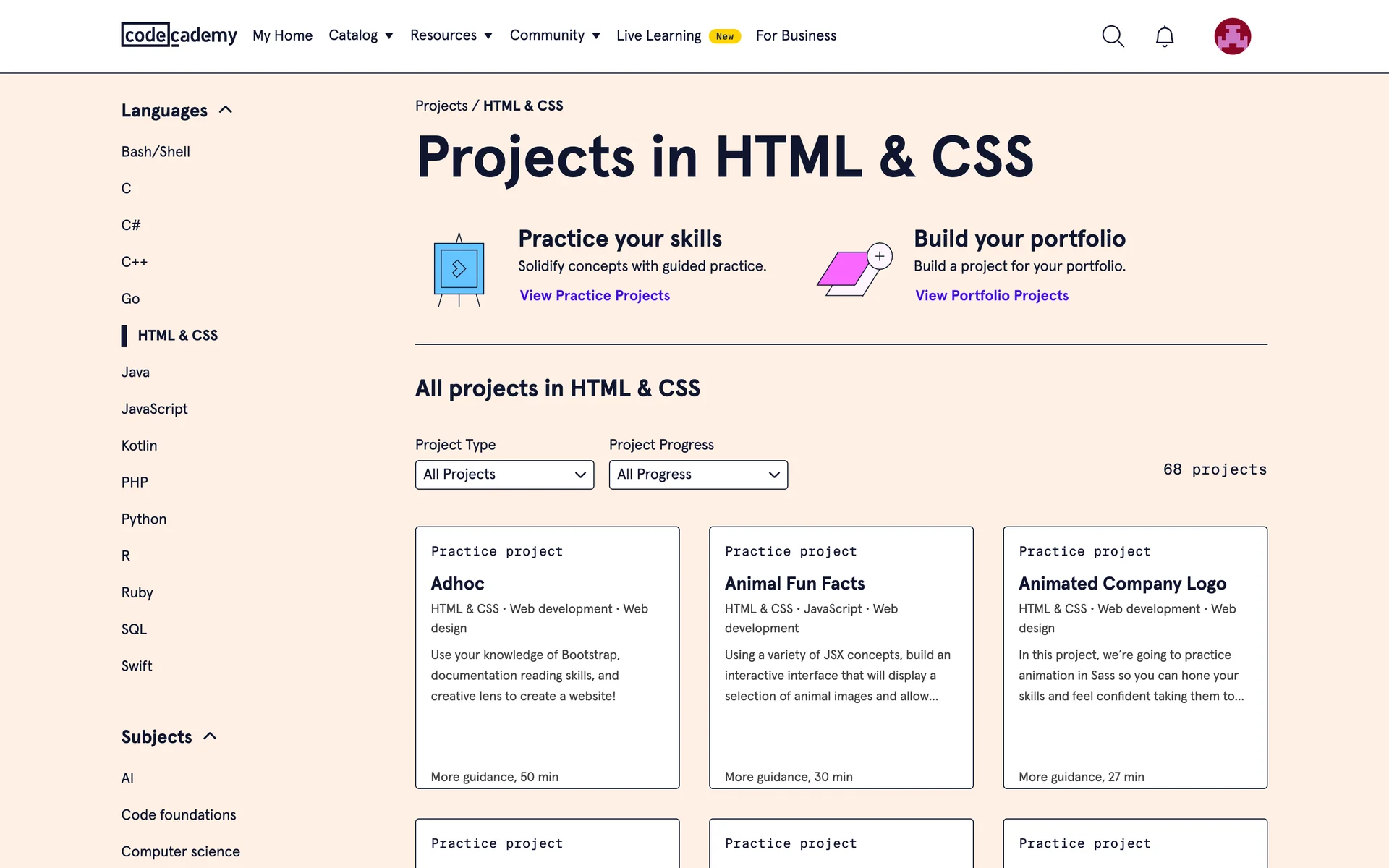
Task: Click View Portfolio Projects link
Action: point(992,295)
